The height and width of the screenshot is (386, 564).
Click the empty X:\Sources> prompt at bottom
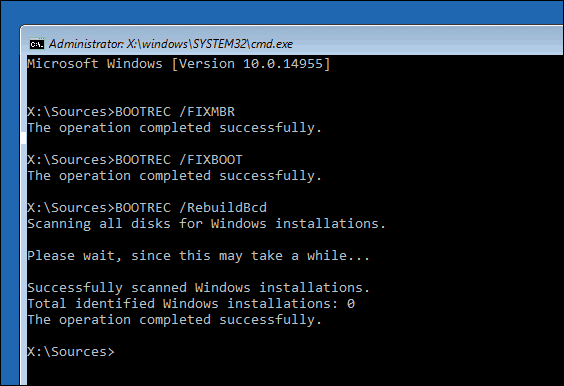coord(71,352)
